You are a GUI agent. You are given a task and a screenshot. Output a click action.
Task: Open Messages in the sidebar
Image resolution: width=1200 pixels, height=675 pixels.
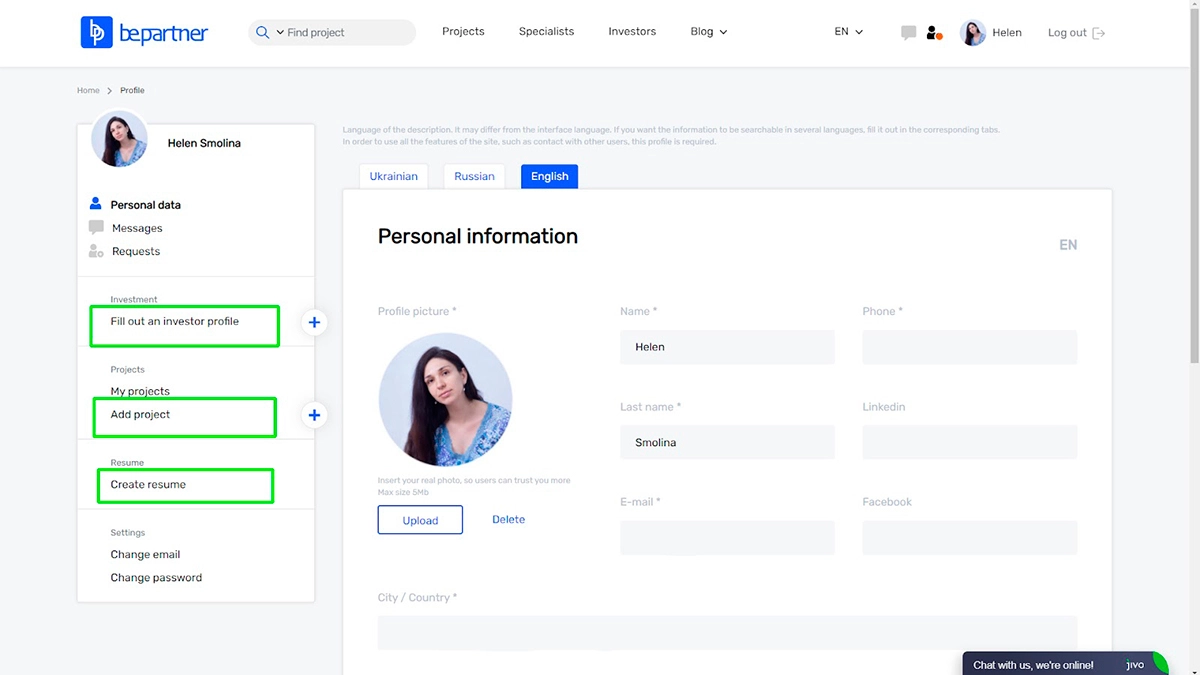pyautogui.click(x=137, y=228)
